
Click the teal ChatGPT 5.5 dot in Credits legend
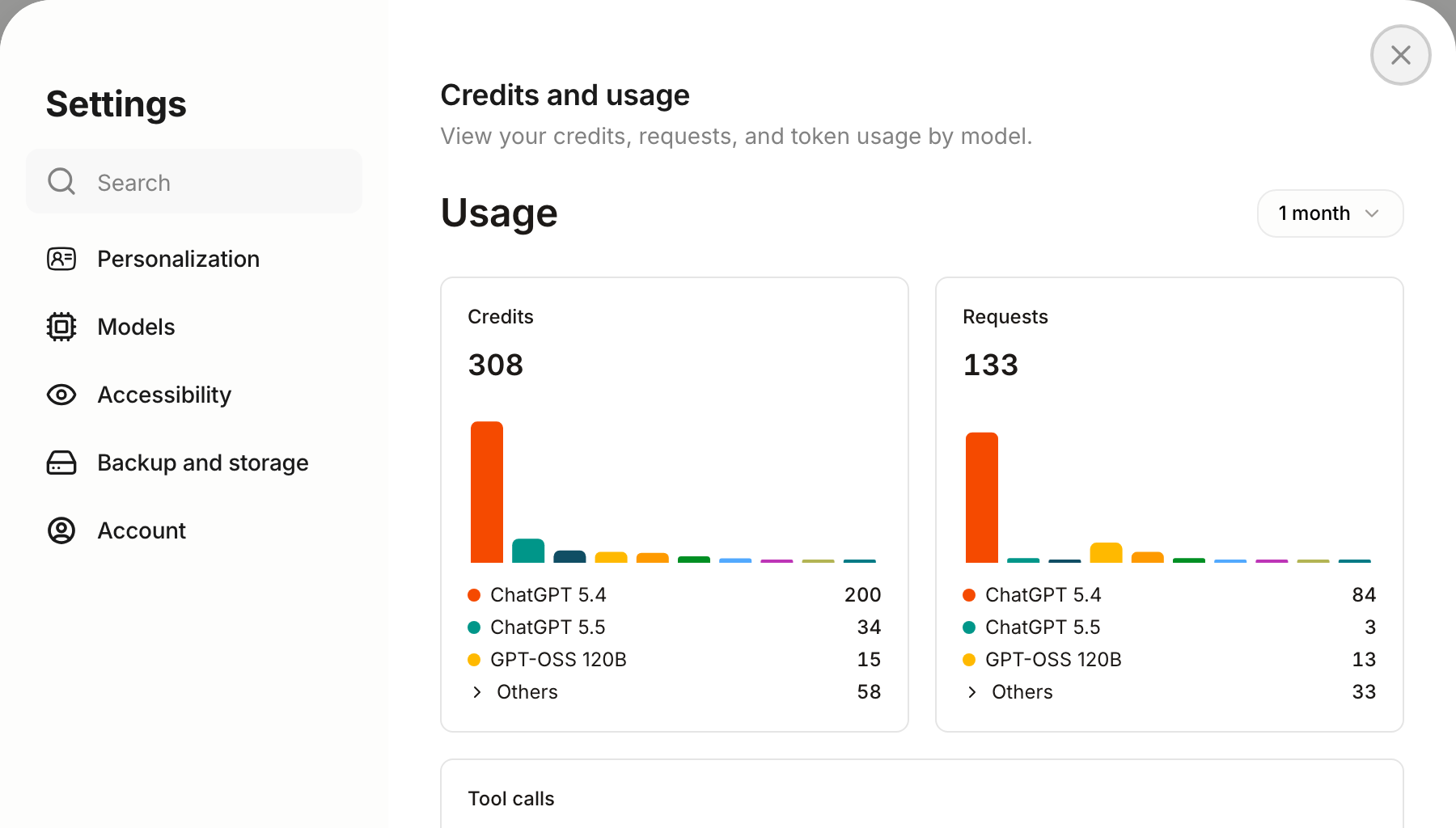(474, 627)
